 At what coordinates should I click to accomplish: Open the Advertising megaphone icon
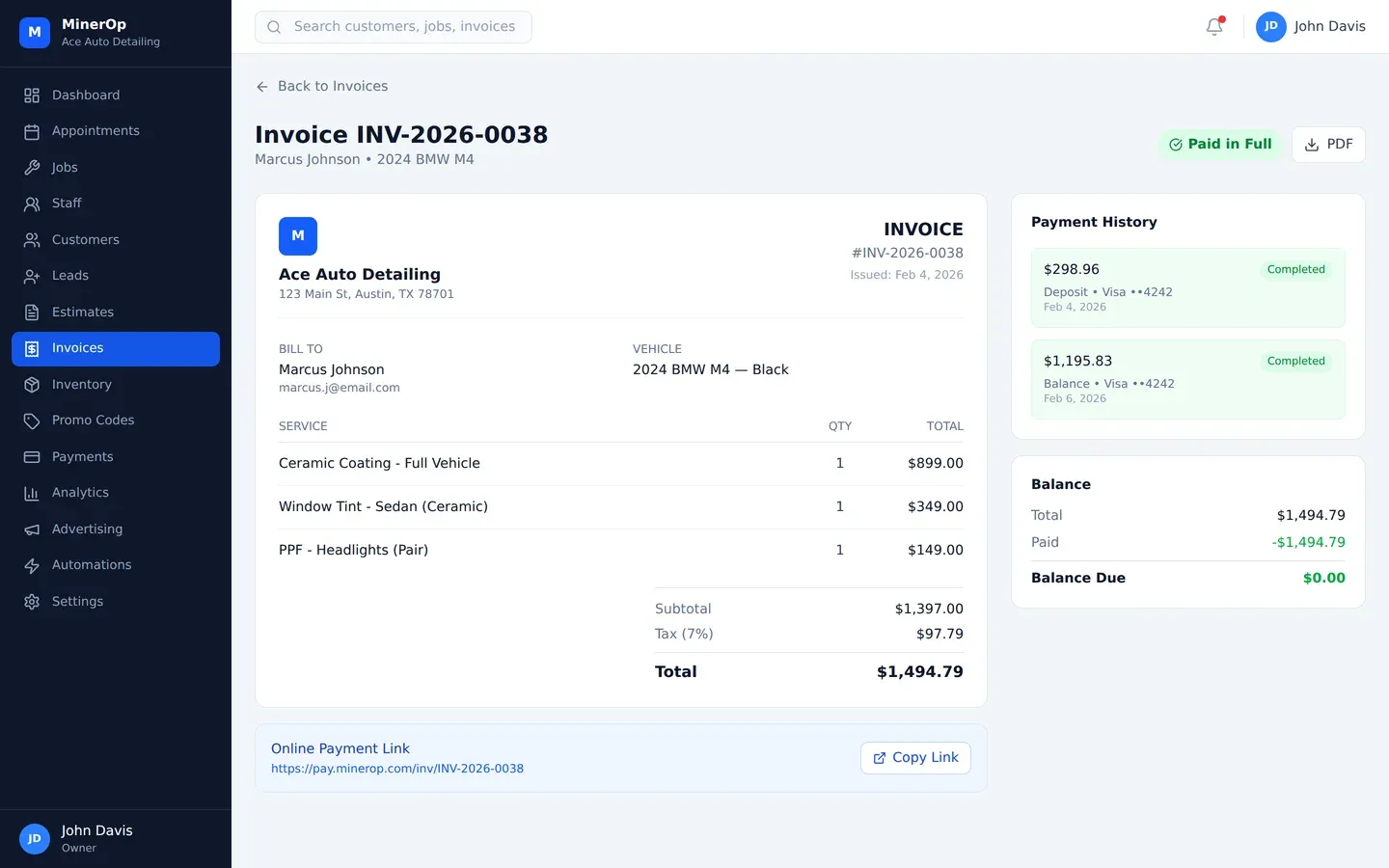click(32, 529)
